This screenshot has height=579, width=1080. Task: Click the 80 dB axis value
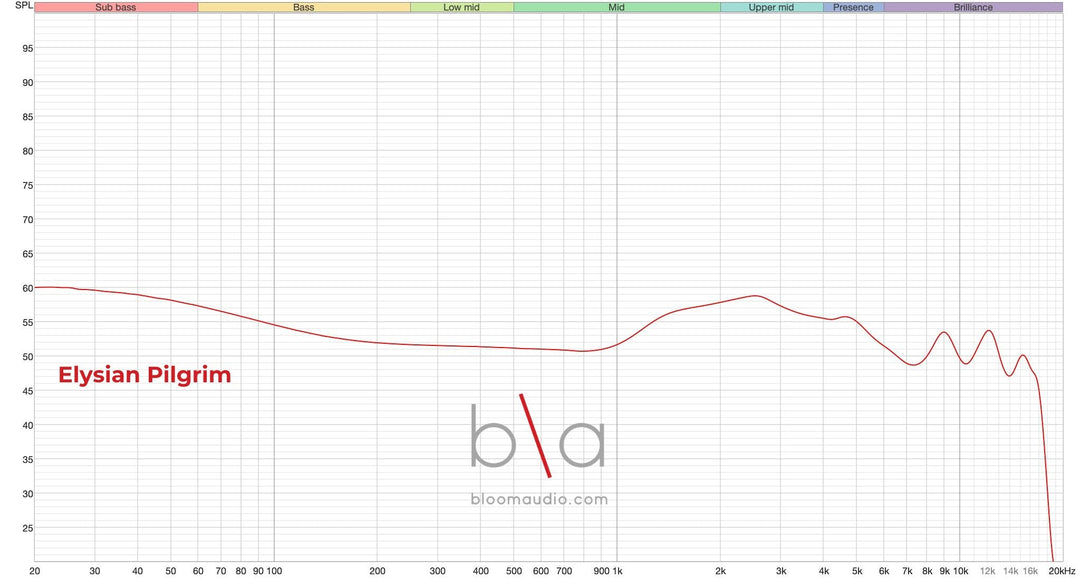coord(28,151)
